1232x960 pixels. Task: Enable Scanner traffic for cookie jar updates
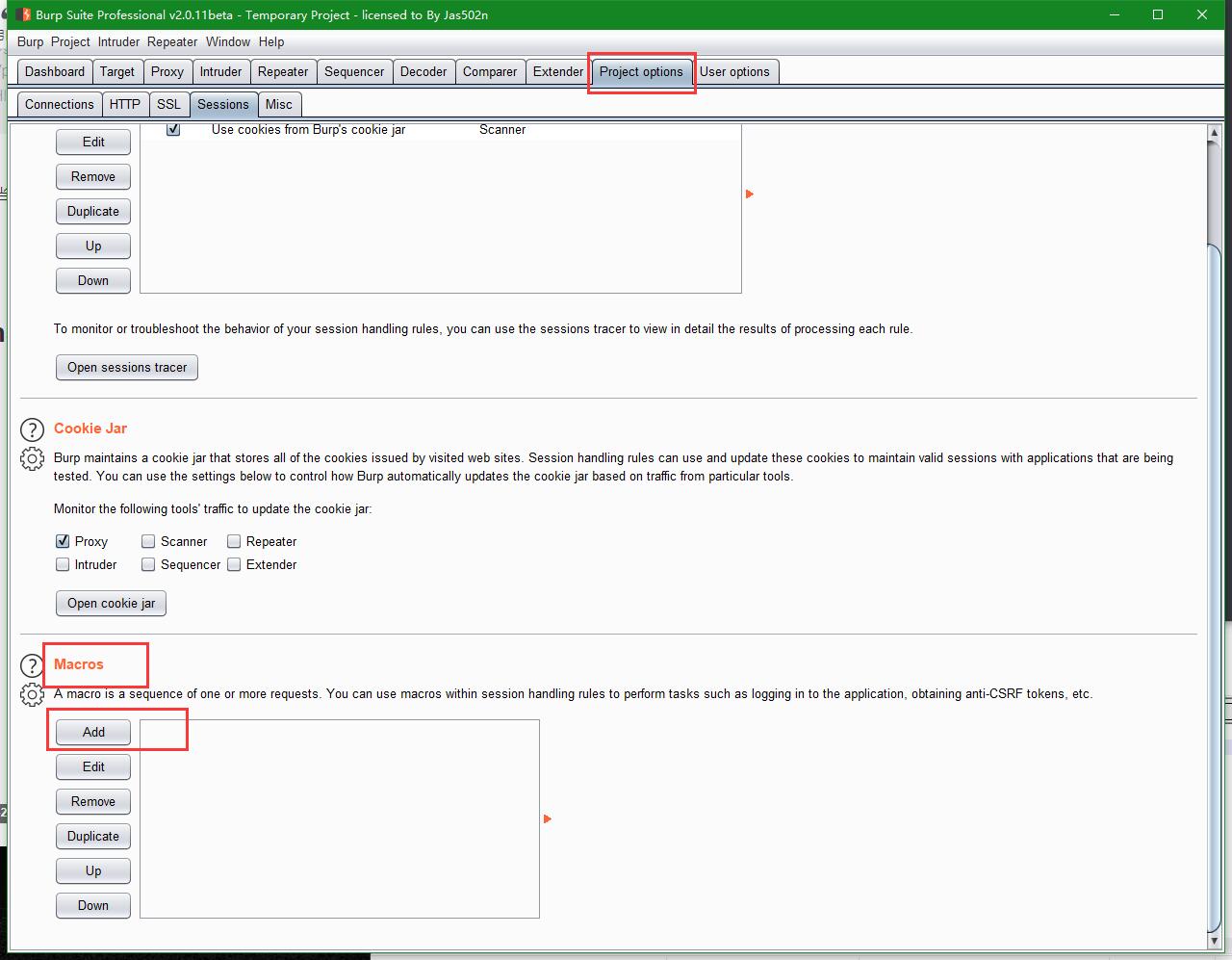[x=148, y=541]
